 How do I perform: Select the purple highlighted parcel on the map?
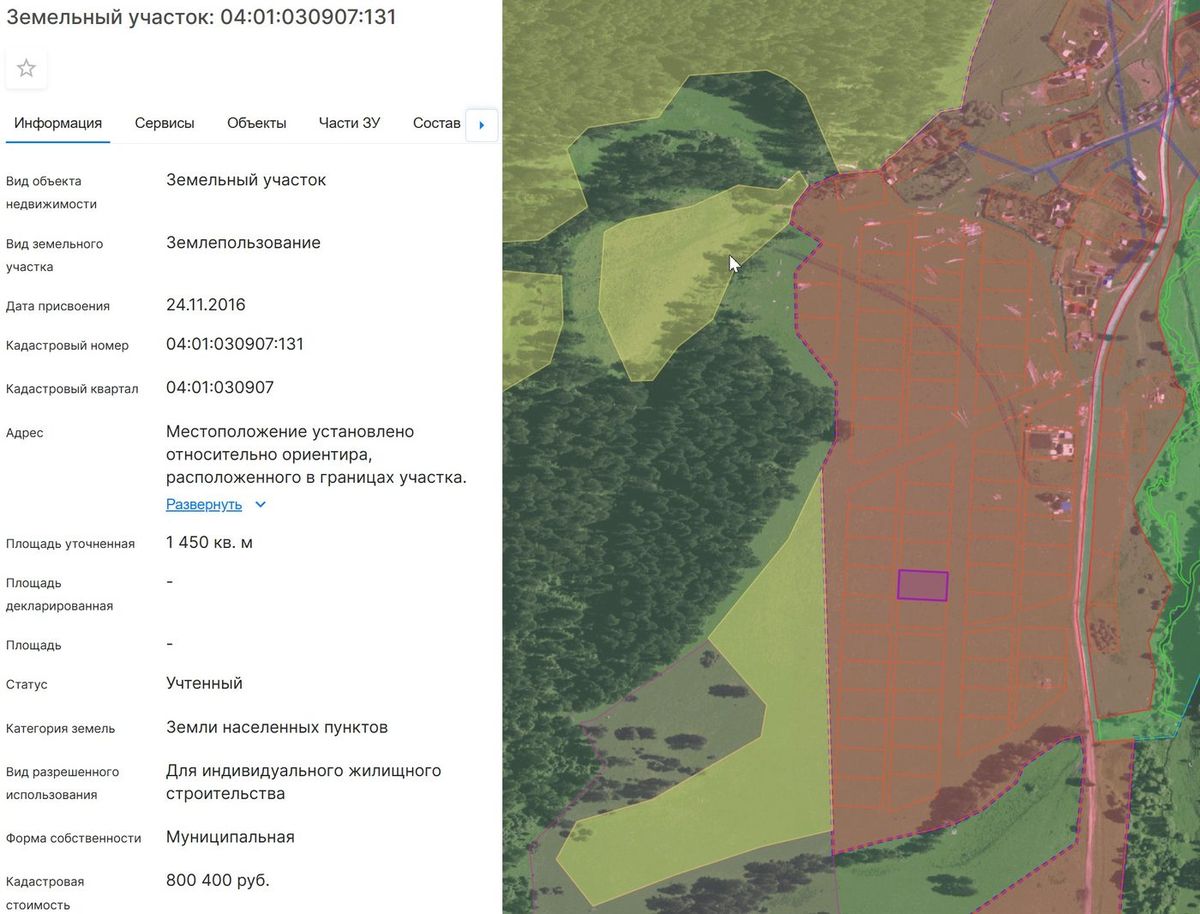[x=922, y=585]
